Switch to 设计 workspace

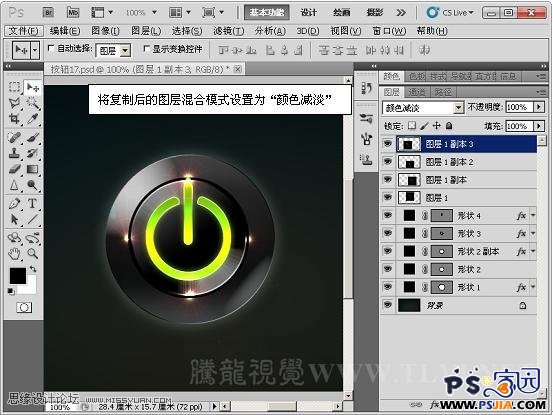309,13
